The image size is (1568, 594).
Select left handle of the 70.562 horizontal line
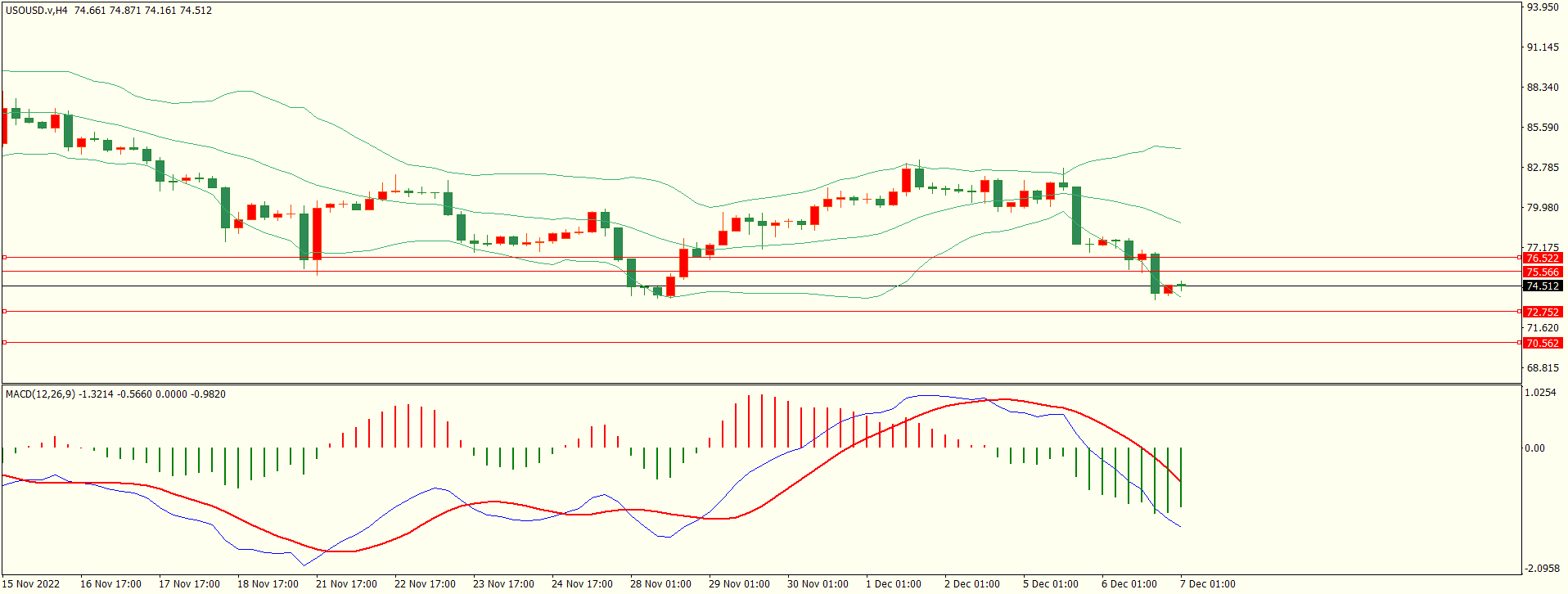click(x=5, y=343)
